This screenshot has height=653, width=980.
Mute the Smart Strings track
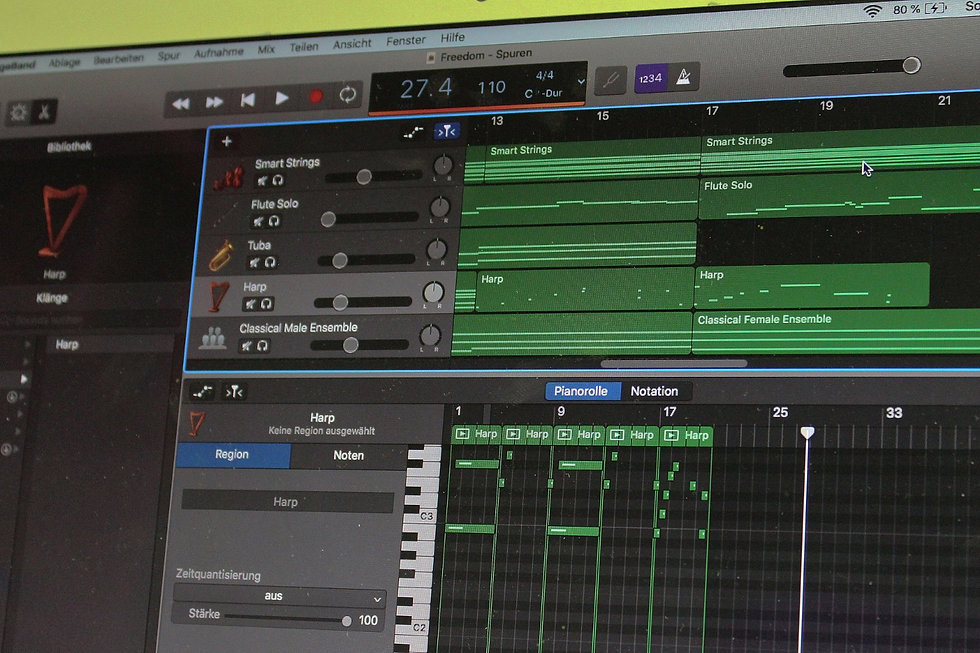262,181
